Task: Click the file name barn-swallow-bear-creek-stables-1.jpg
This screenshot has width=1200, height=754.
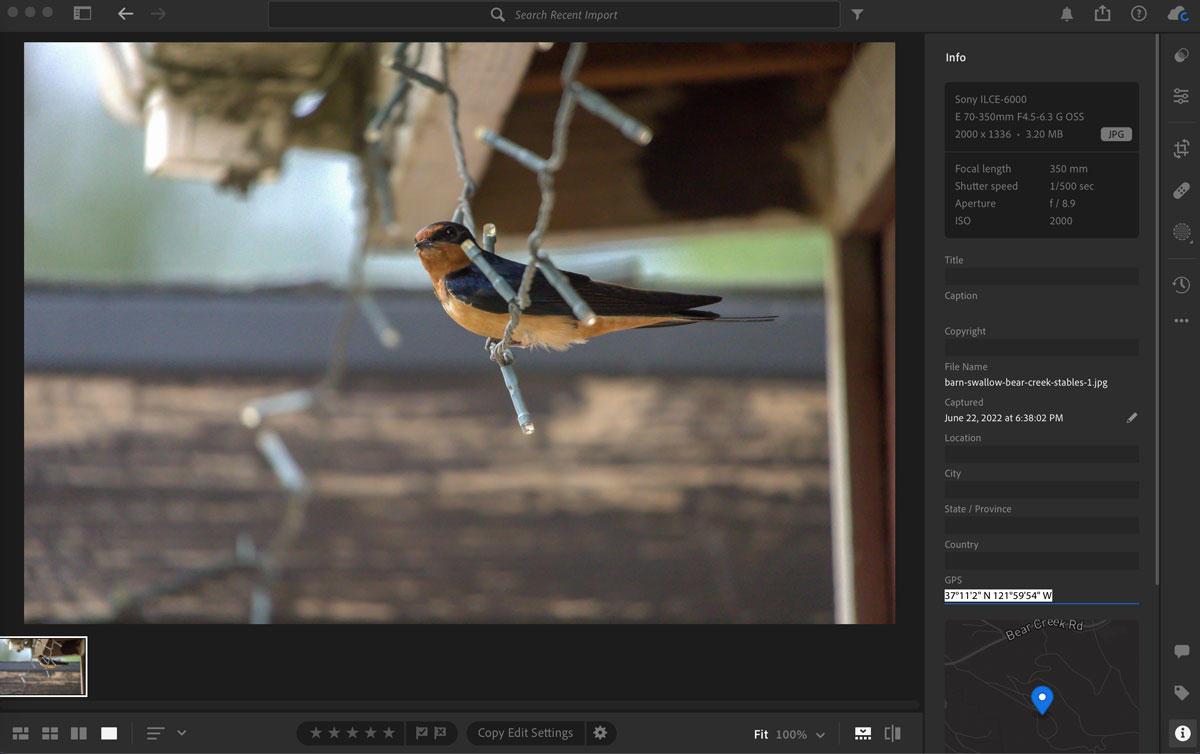Action: pyautogui.click(x=1025, y=382)
